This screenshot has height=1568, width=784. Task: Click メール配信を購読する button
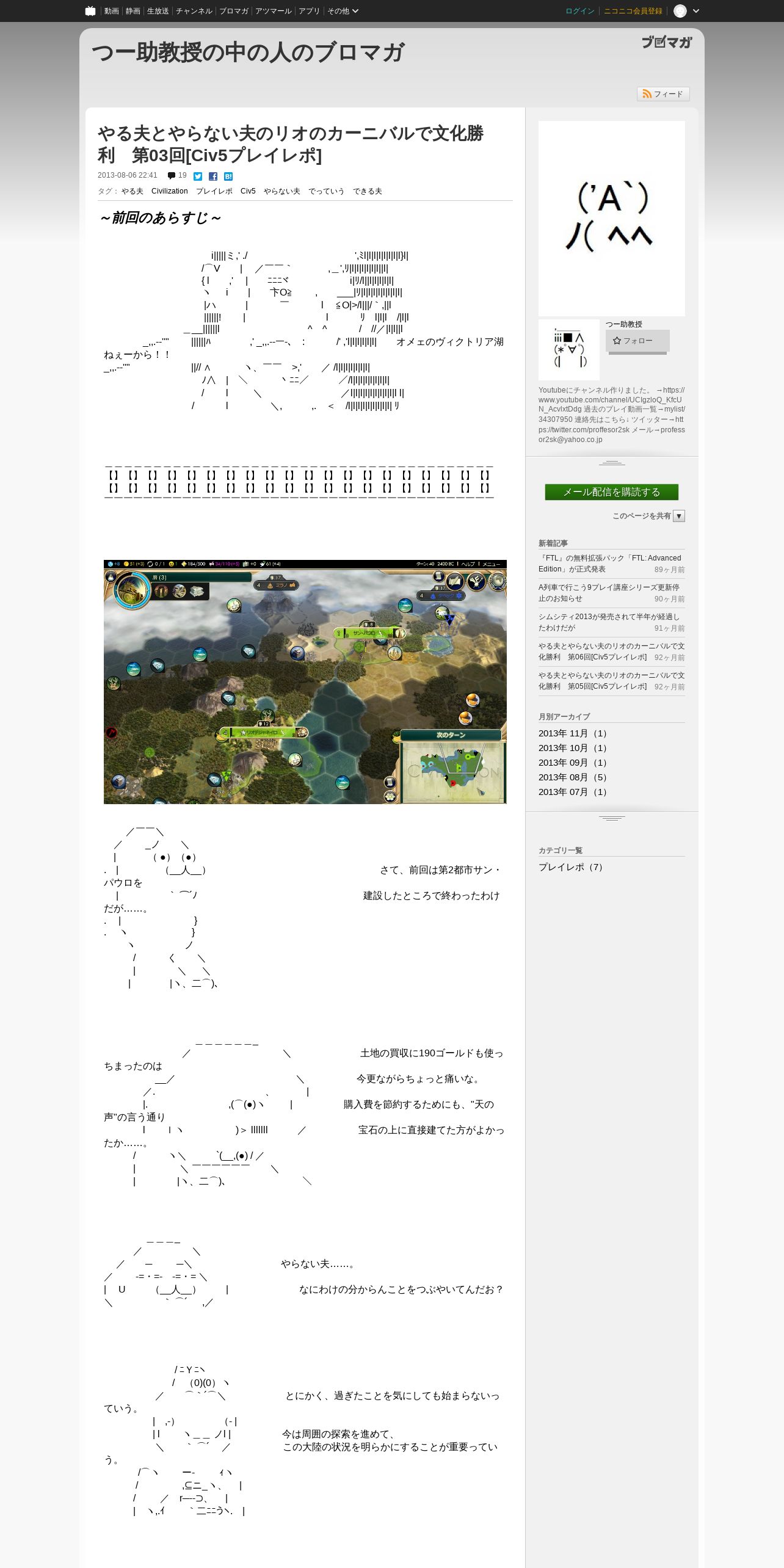612,492
